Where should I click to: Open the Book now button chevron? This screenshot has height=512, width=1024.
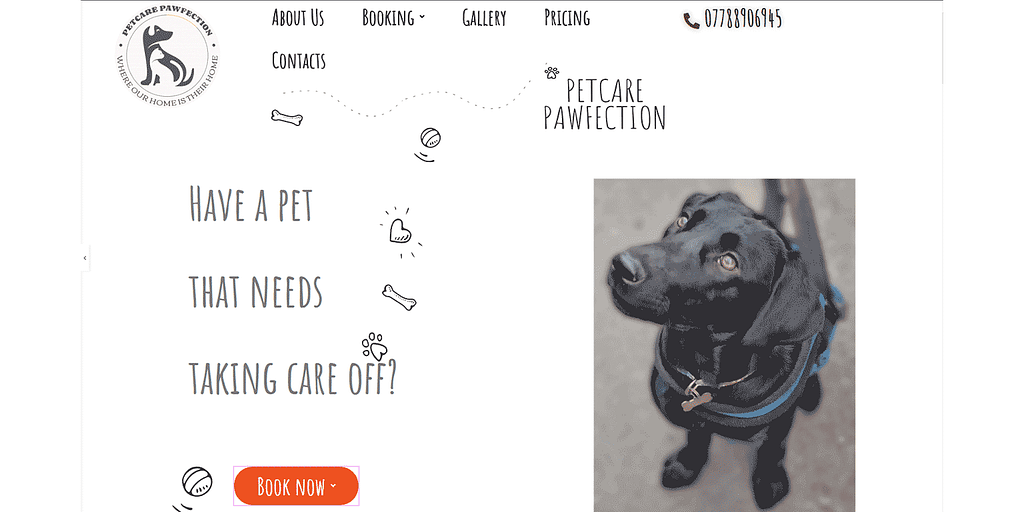point(333,485)
